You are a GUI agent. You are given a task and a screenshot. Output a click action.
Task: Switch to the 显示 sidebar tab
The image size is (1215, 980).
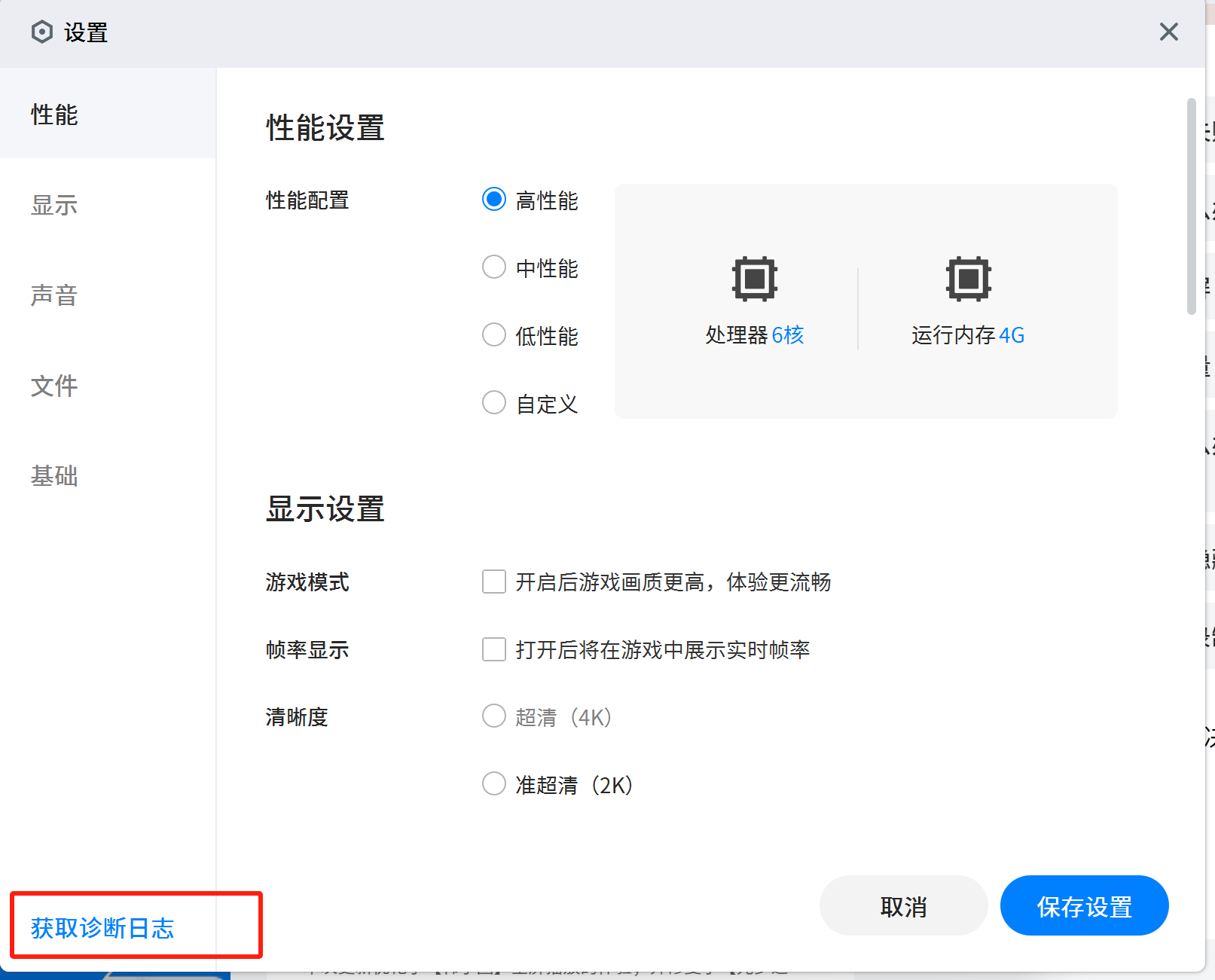[108, 204]
